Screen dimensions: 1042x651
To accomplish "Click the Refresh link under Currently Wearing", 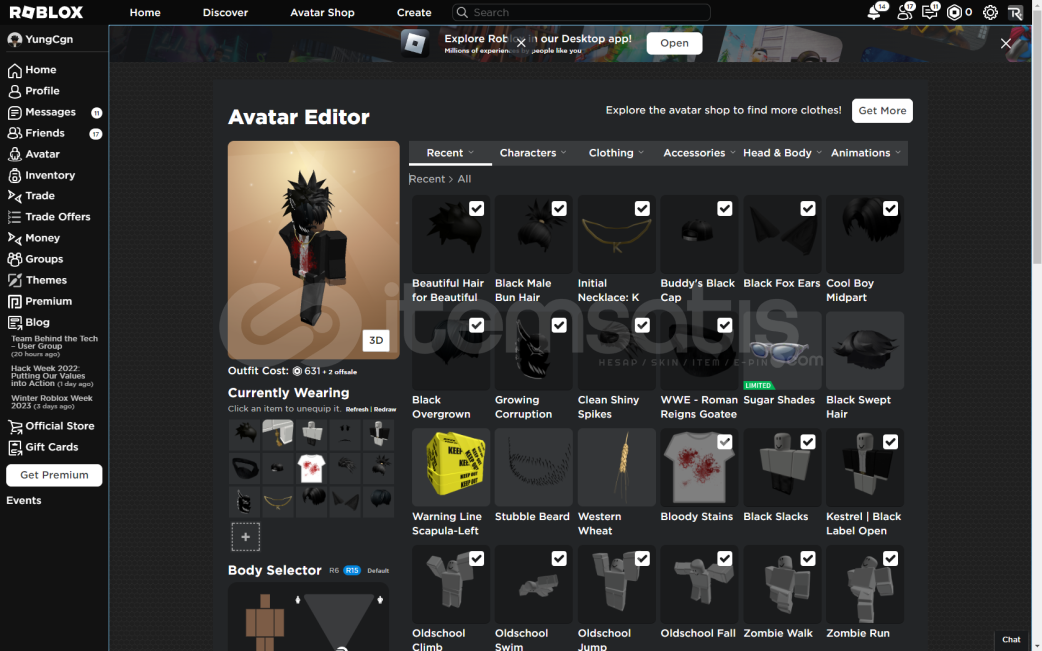I will 357,409.
